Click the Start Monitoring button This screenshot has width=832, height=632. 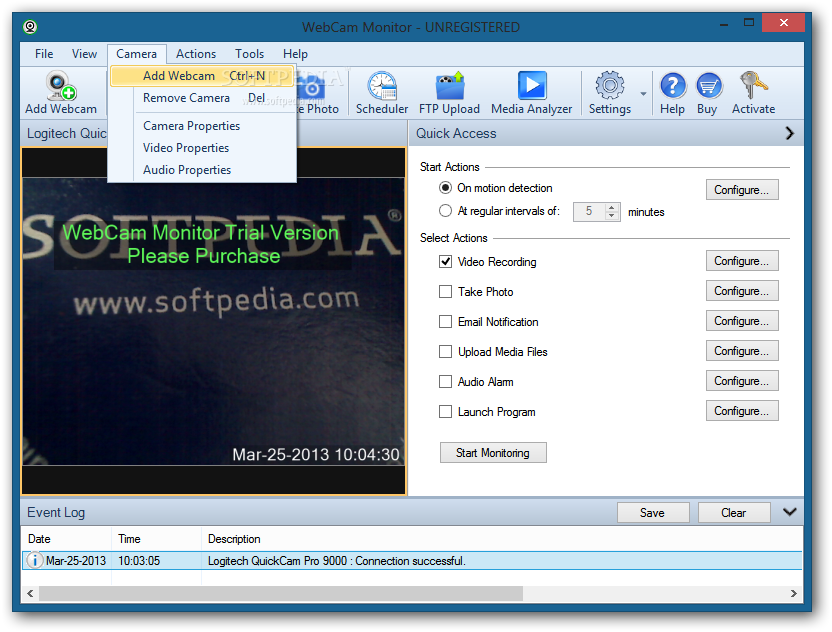[x=493, y=453]
